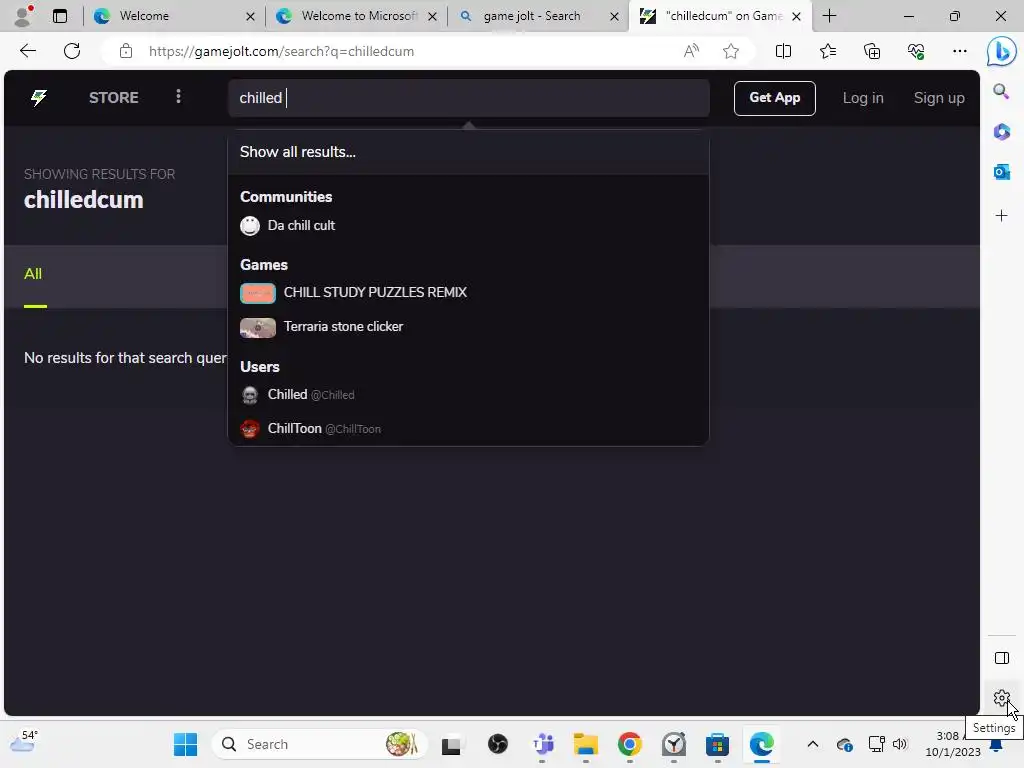Click the address bar URL
The width and height of the screenshot is (1024, 768).
click(x=281, y=52)
